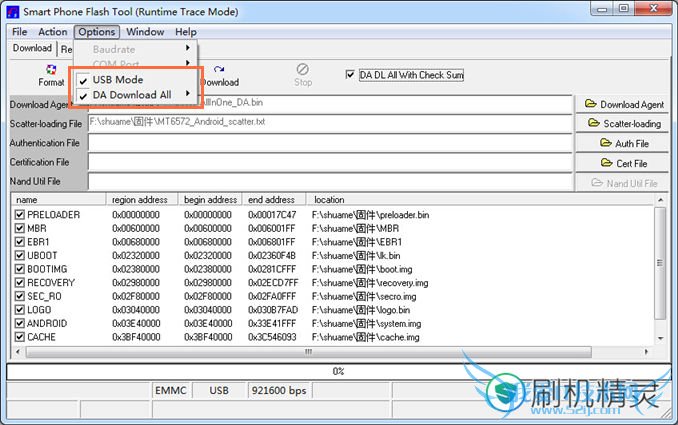Click the Auth File folder icon
Viewport: 678px width, 425px height.
coord(606,143)
